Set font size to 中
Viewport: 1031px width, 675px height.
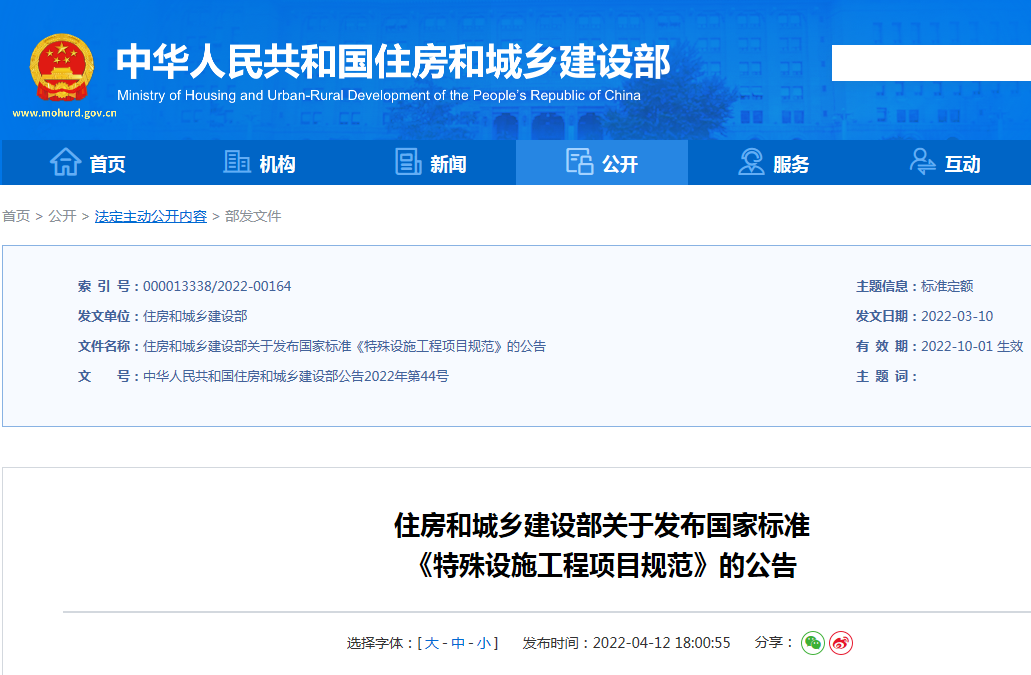pyautogui.click(x=458, y=643)
